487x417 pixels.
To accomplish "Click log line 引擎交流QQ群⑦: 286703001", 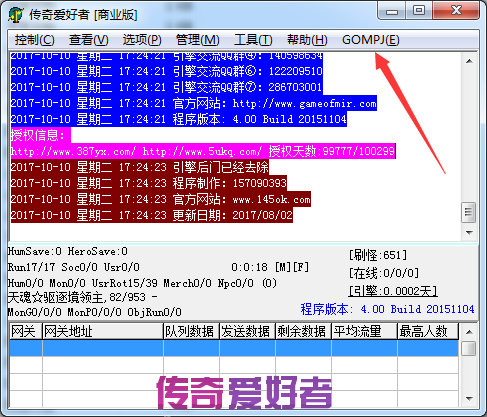I will (166, 87).
